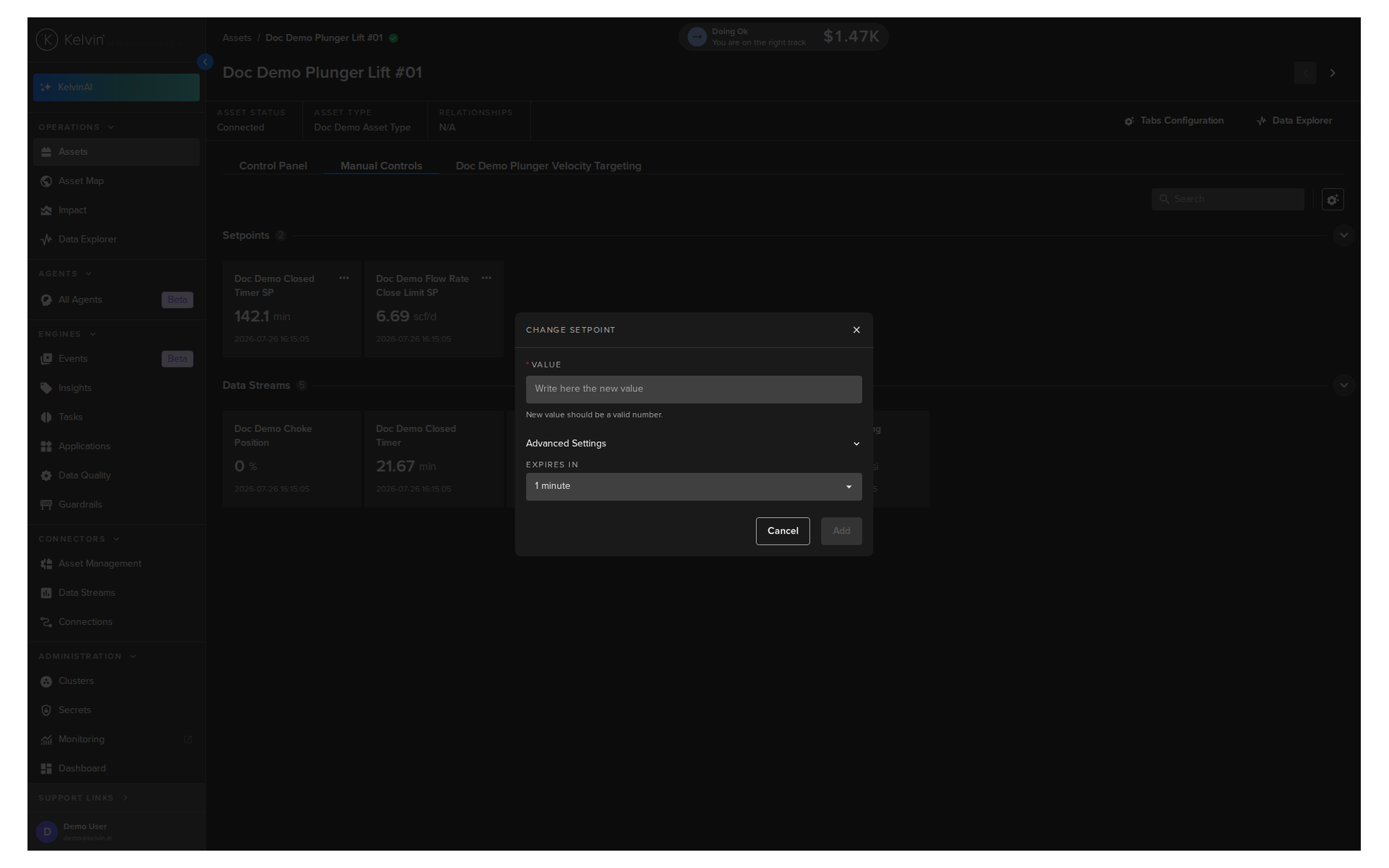This screenshot has width=1389, height=868.
Task: Collapse the Advanced Settings section
Action: coord(694,443)
